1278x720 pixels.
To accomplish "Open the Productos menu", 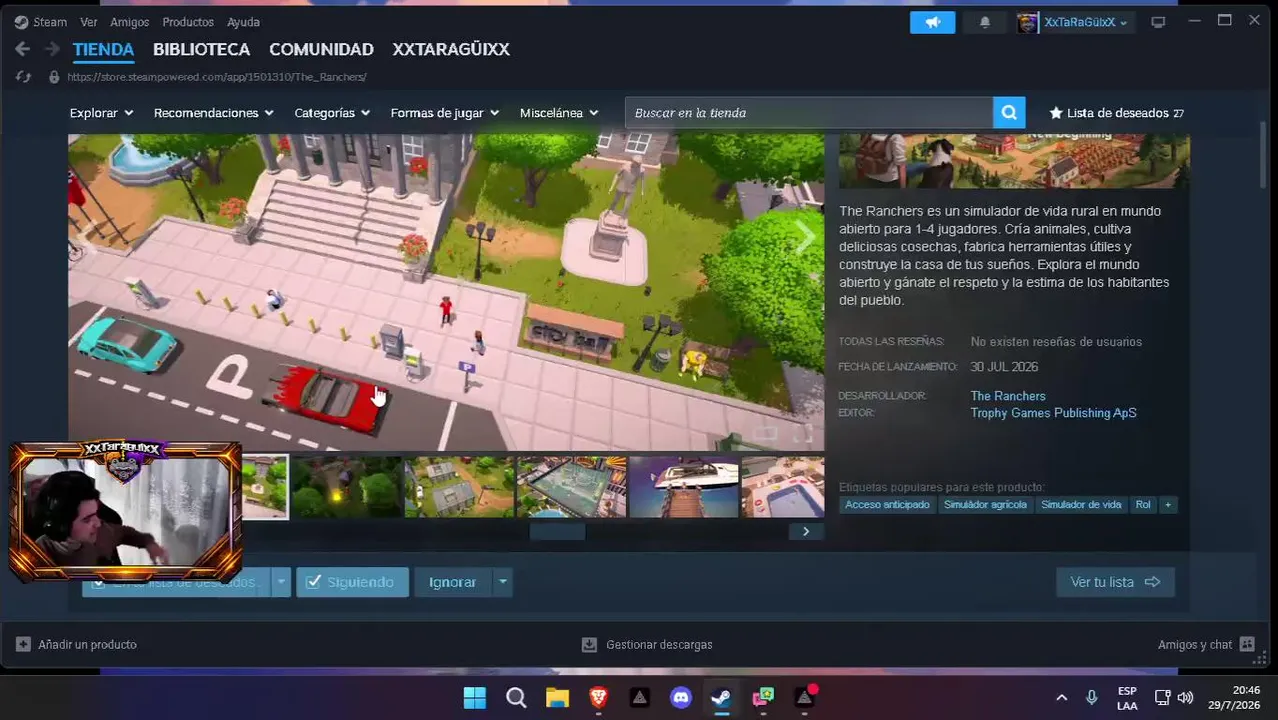I will [x=188, y=22].
